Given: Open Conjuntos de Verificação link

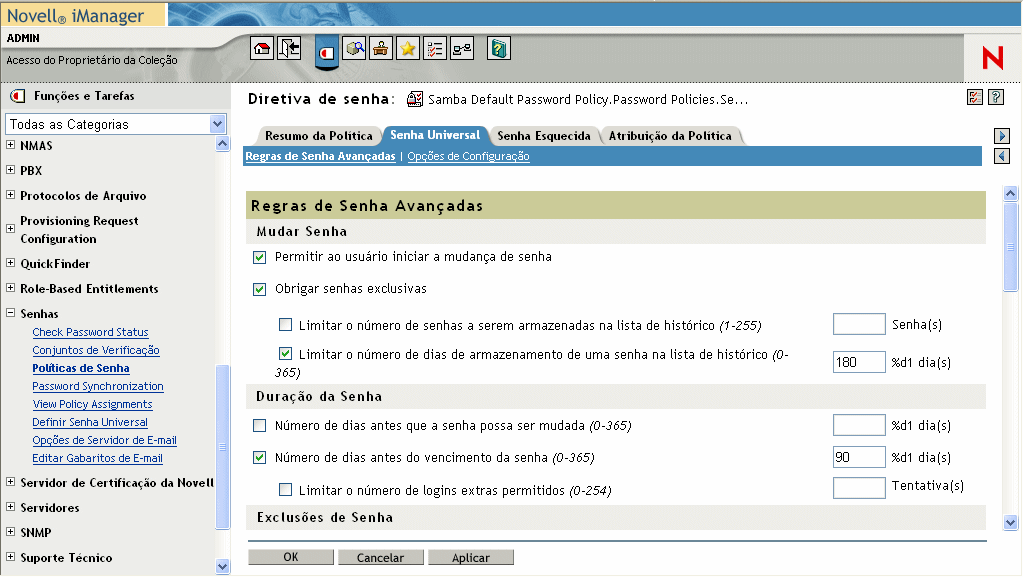Looking at the screenshot, I should pyautogui.click(x=96, y=351).
